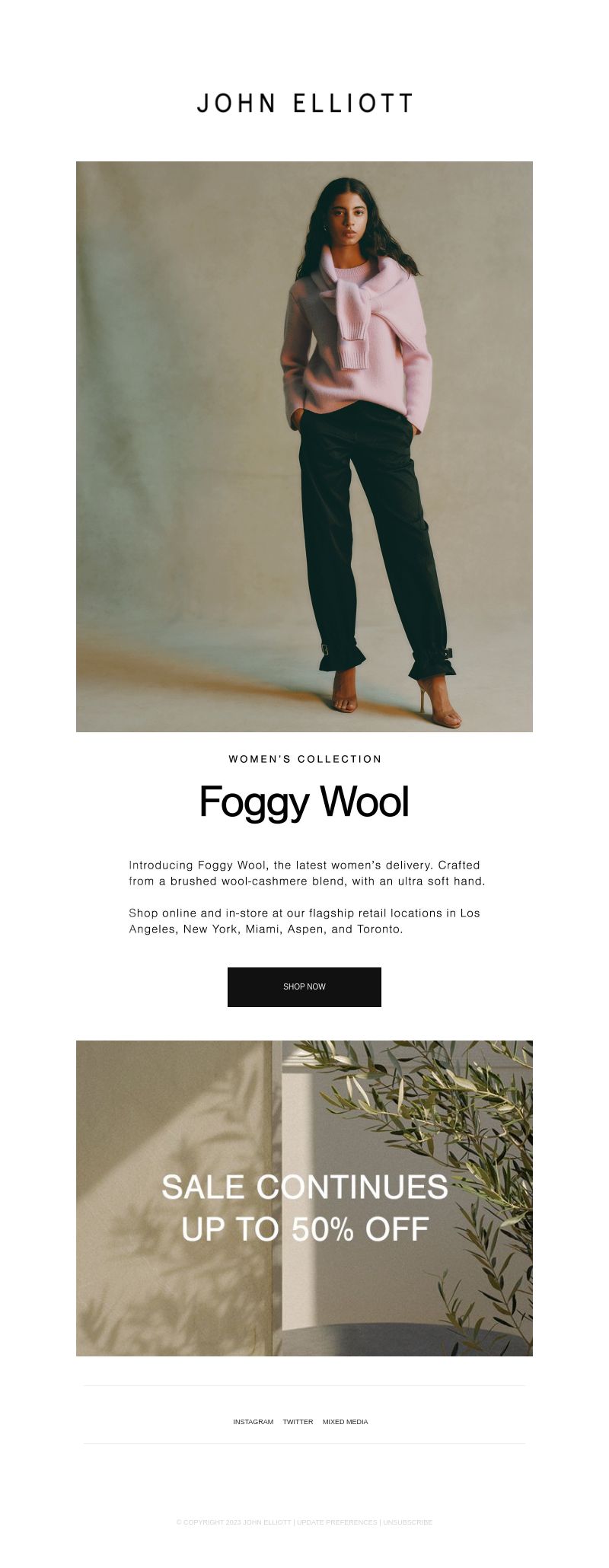This screenshot has width=609, height=1568.
Task: Visit the INSTAGRAM footer link
Action: click(253, 1422)
